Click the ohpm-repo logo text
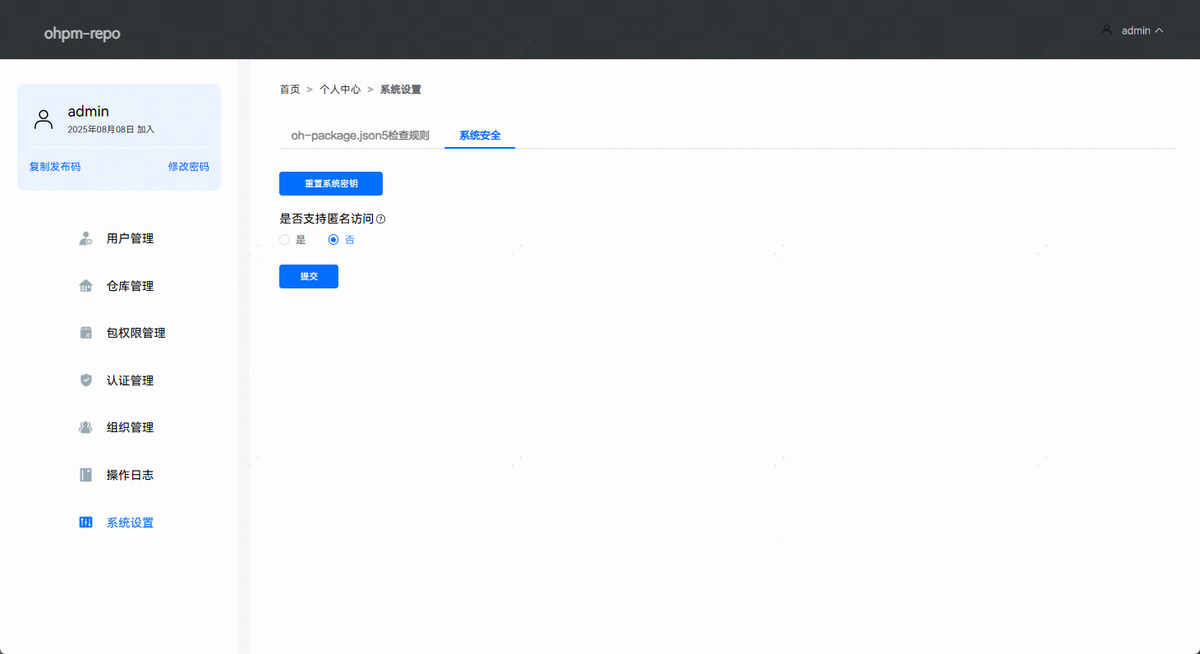 coord(82,34)
